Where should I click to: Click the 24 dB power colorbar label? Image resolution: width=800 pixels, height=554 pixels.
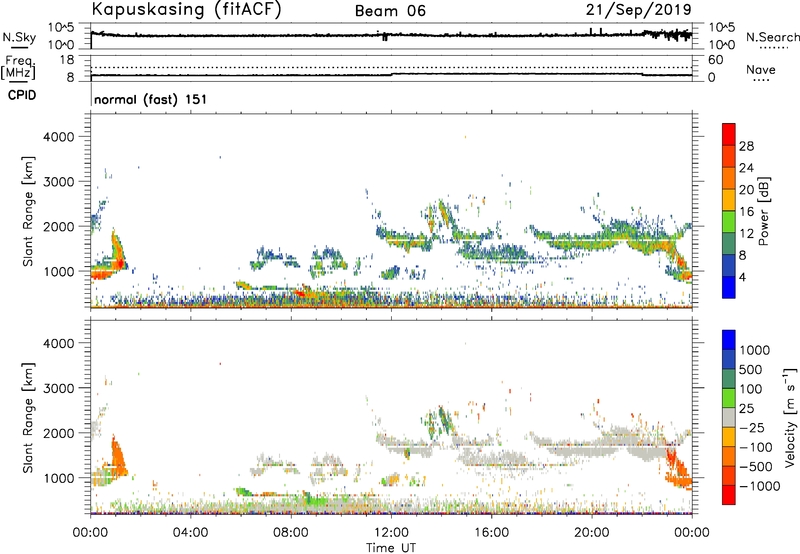[x=746, y=168]
